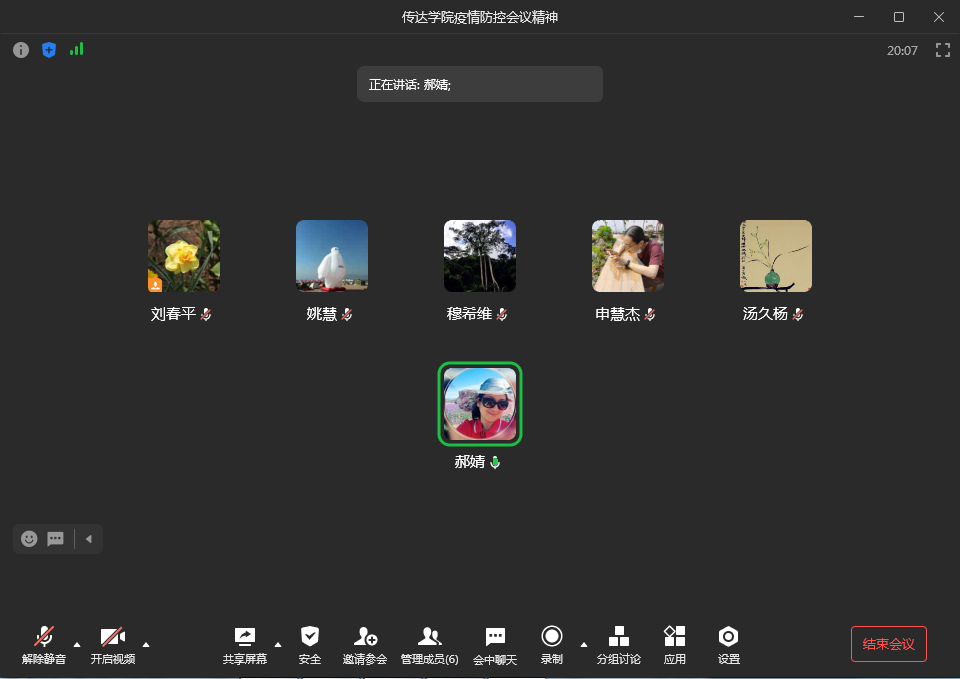Screen dimensions: 960x679
Task: Expand audio options arrow beside 解除静音
Action: pyautogui.click(x=77, y=644)
